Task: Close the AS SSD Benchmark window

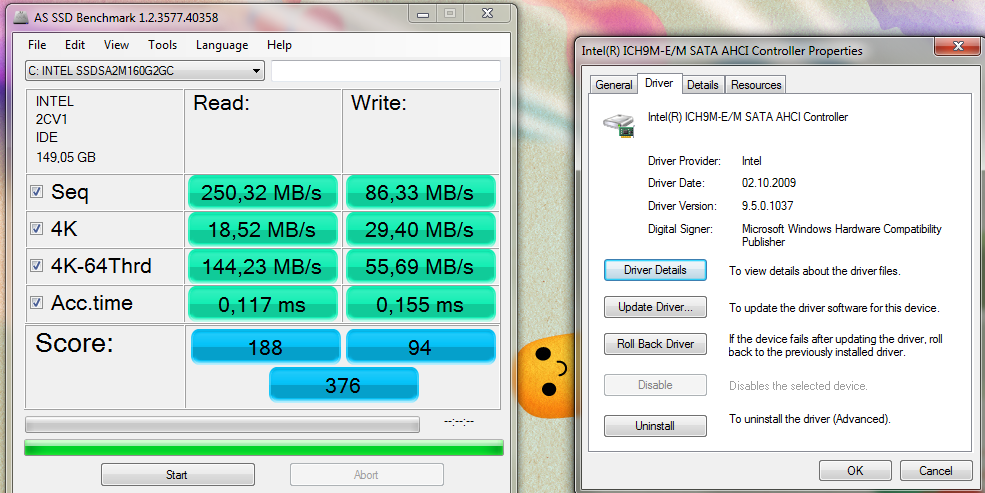Action: pos(487,14)
